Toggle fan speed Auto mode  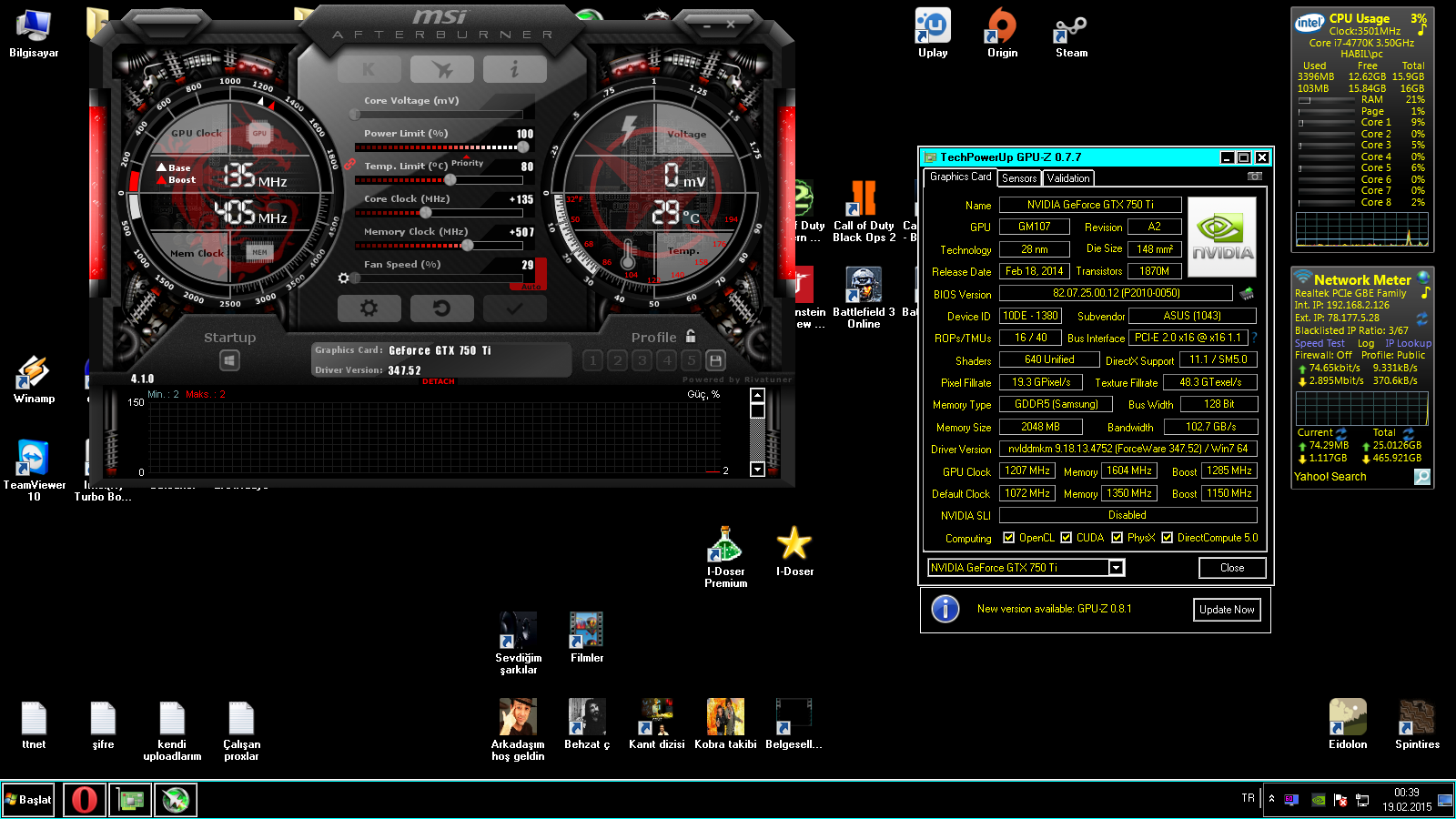[x=531, y=287]
